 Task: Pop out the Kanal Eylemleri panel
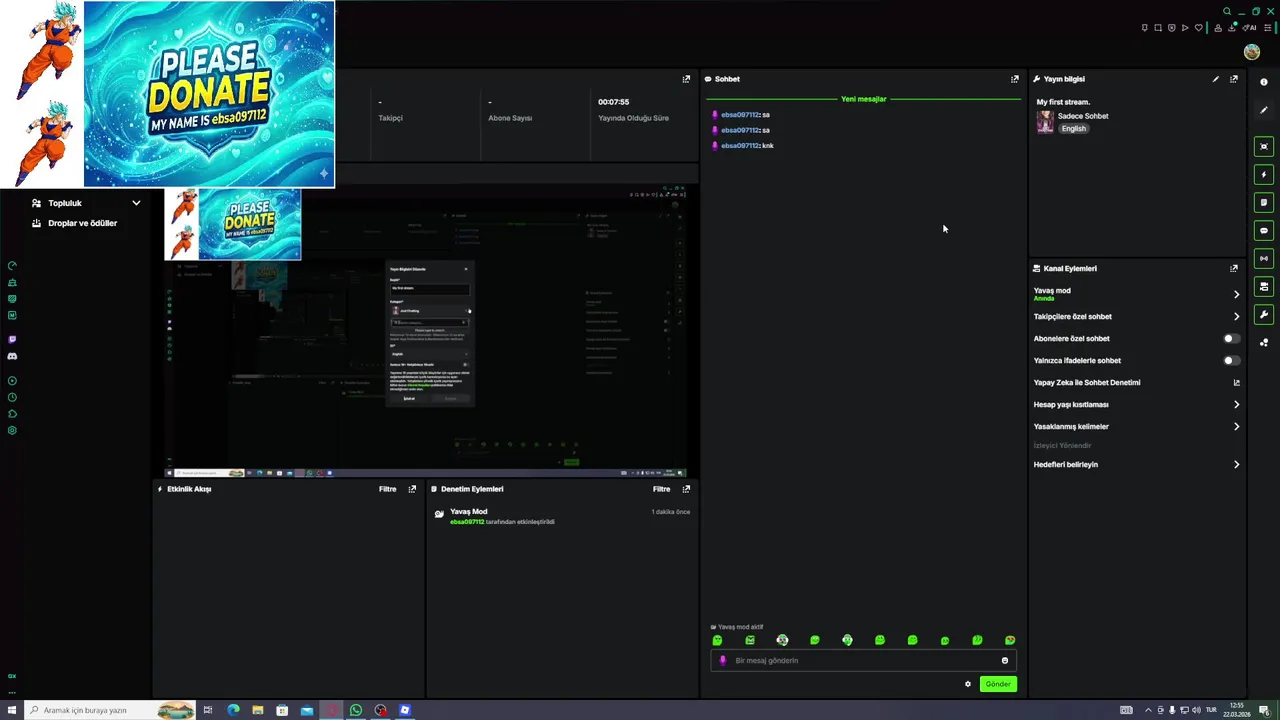tap(1234, 268)
